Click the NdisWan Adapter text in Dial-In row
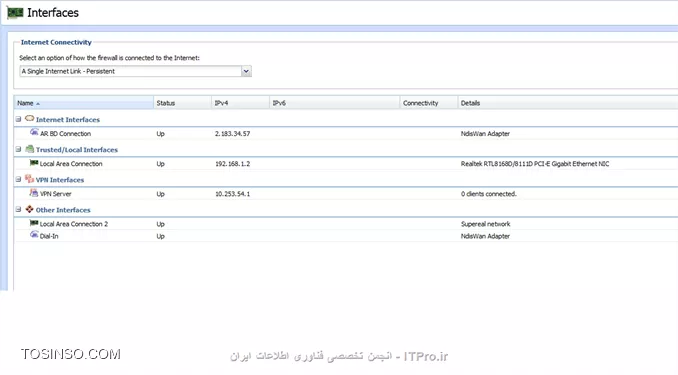 coord(485,236)
